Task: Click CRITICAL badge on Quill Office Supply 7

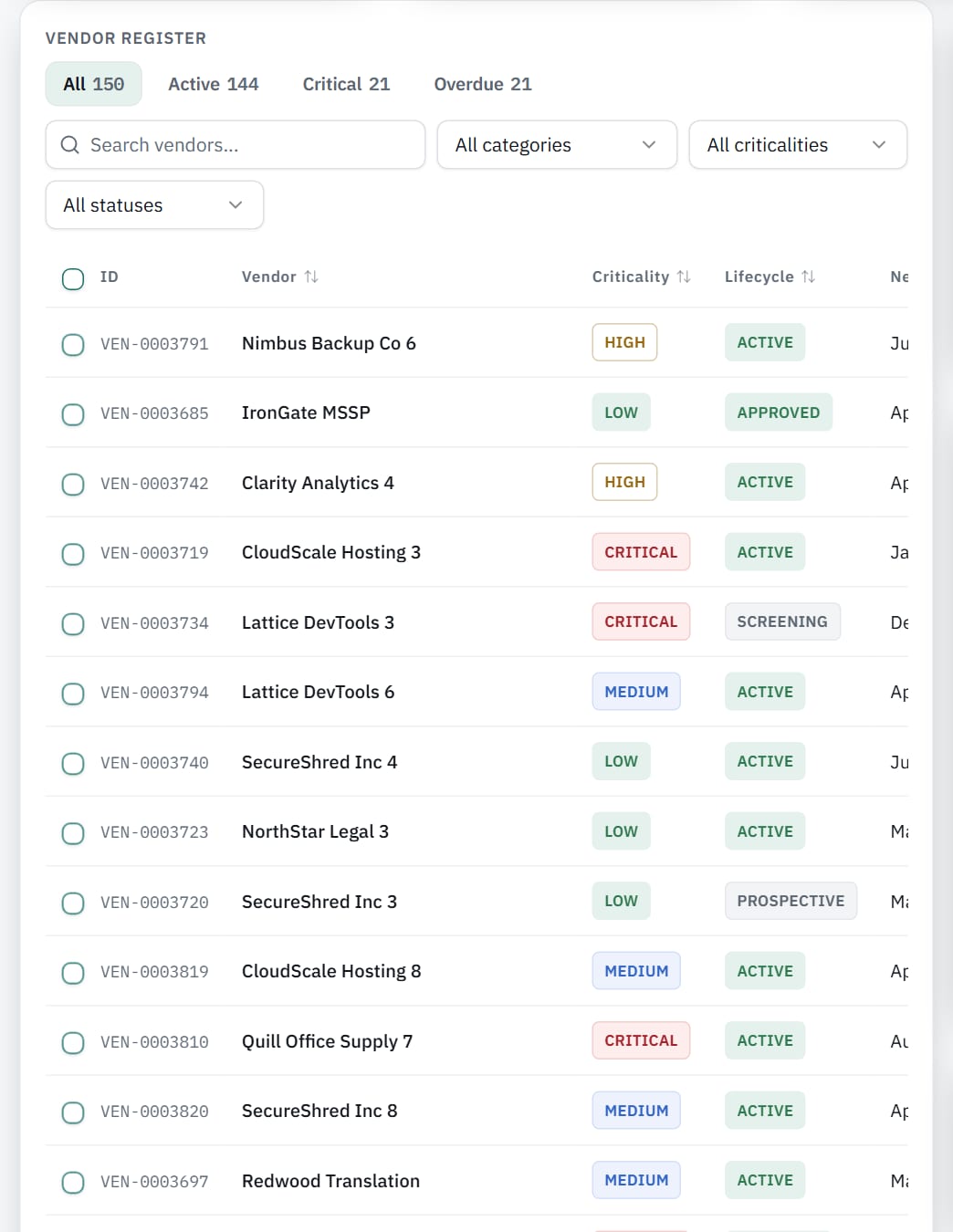Action: point(641,1040)
